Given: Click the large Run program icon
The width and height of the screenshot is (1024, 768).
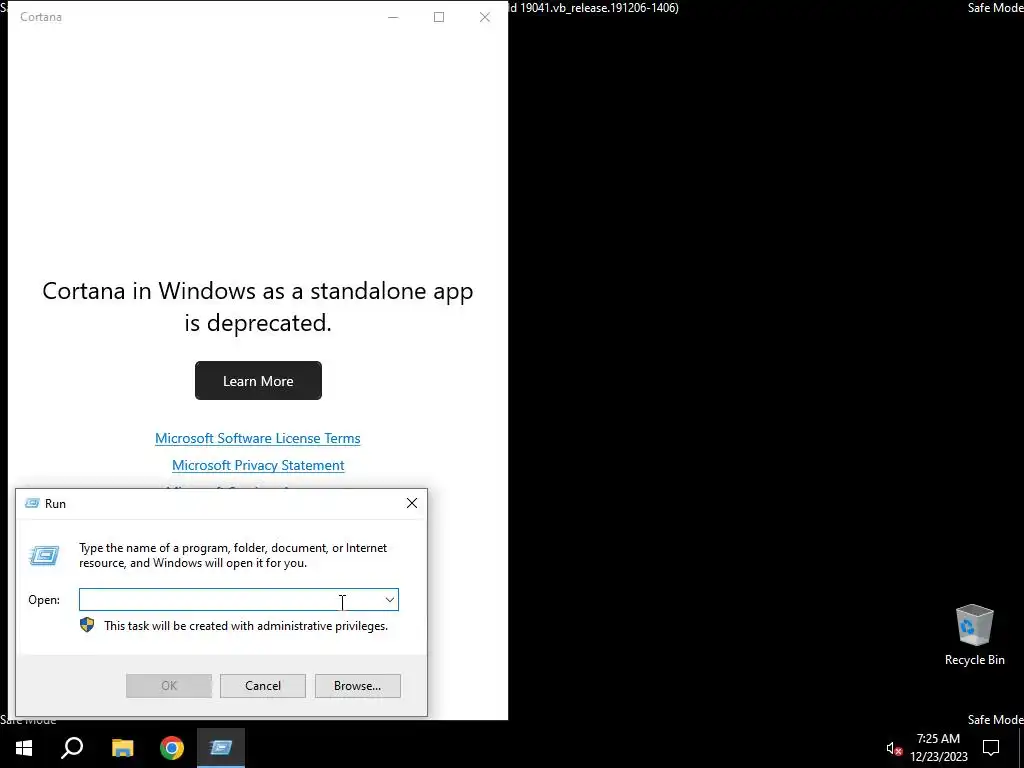Looking at the screenshot, I should click(44, 556).
